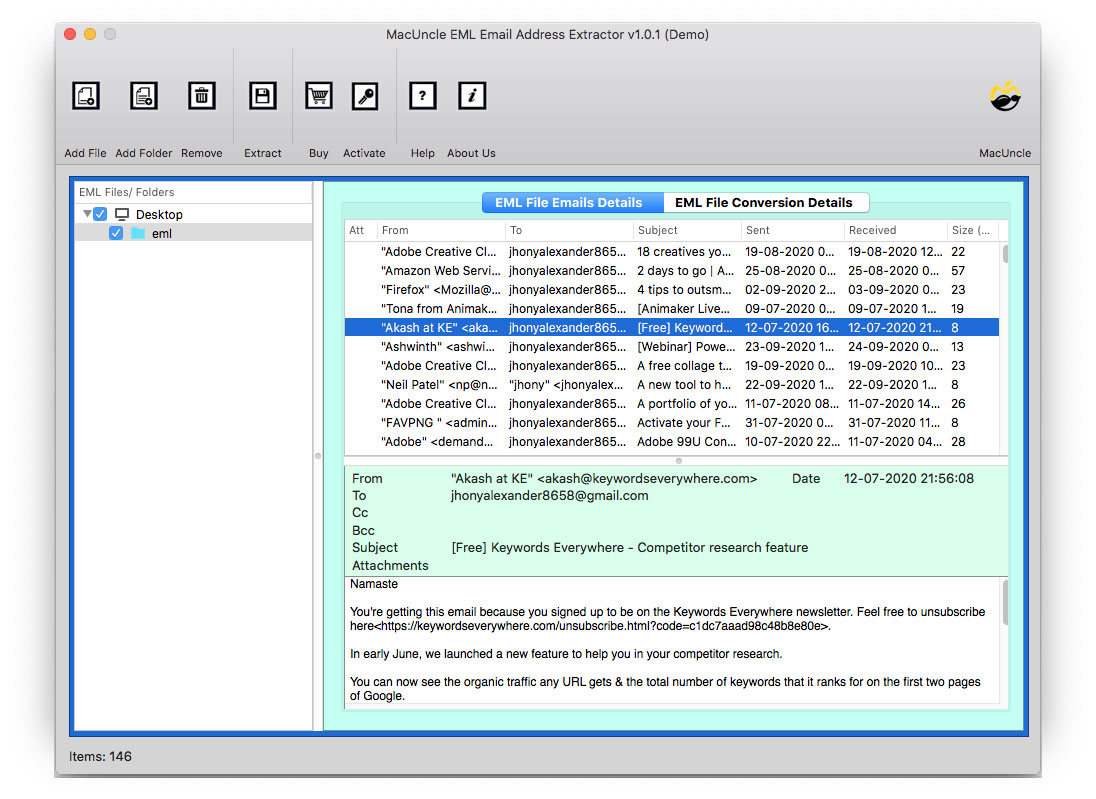Click the date value 12-07-2020 21:56:08
Screen dimensions: 1096x799
pos(909,479)
